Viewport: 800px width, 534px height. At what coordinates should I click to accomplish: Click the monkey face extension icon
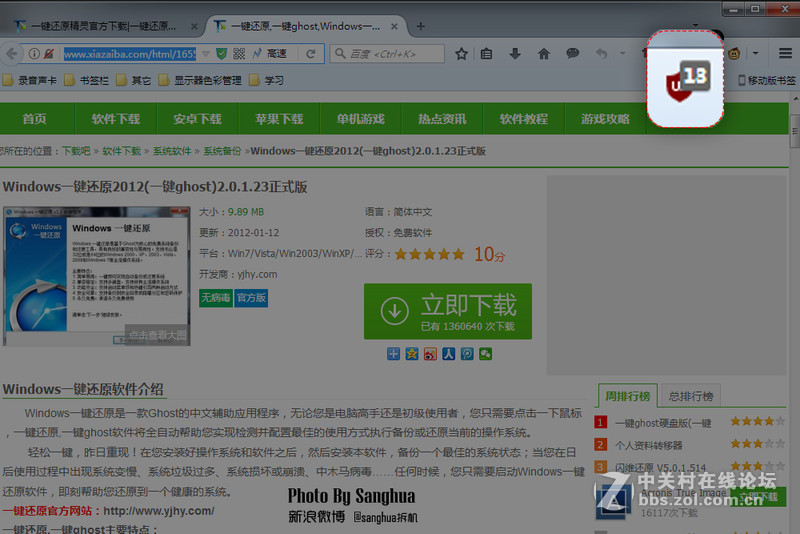(734, 53)
